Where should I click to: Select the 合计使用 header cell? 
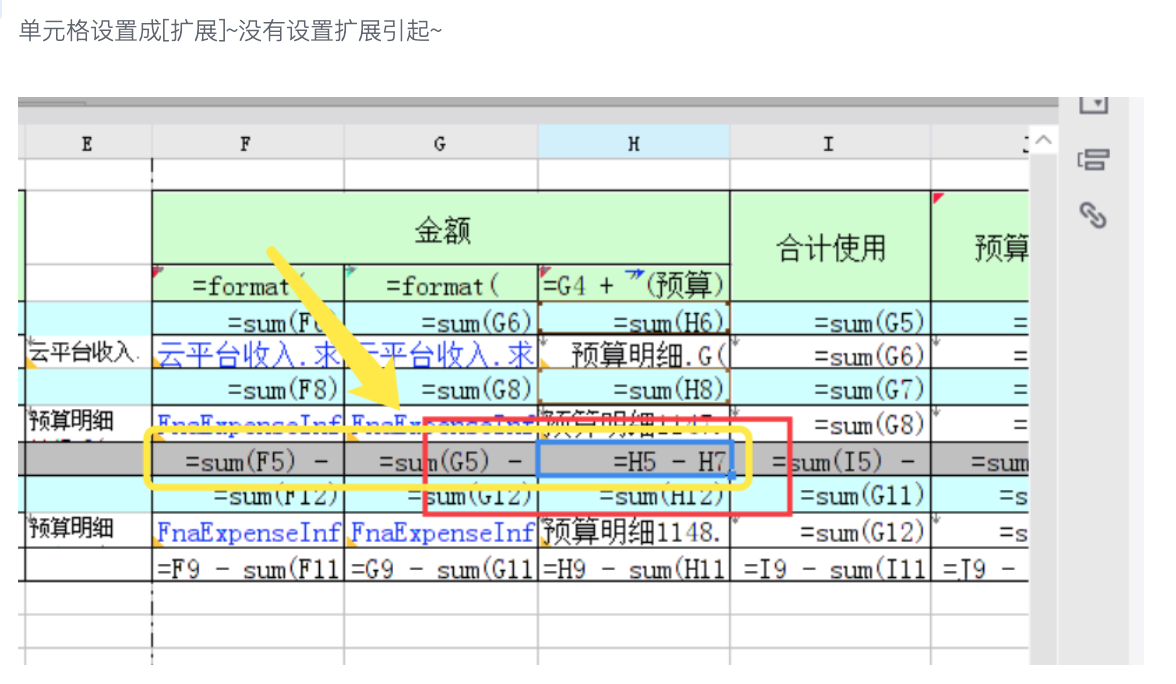(x=830, y=247)
